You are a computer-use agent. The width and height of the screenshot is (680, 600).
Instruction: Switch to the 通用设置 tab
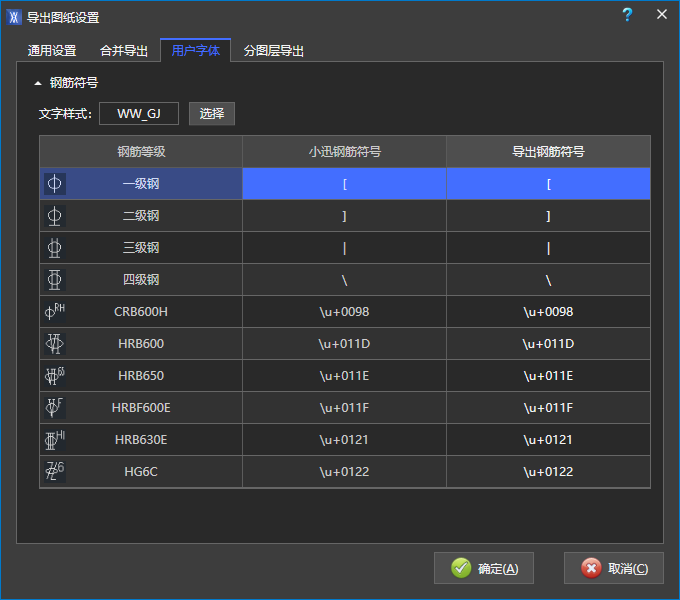coord(52,51)
